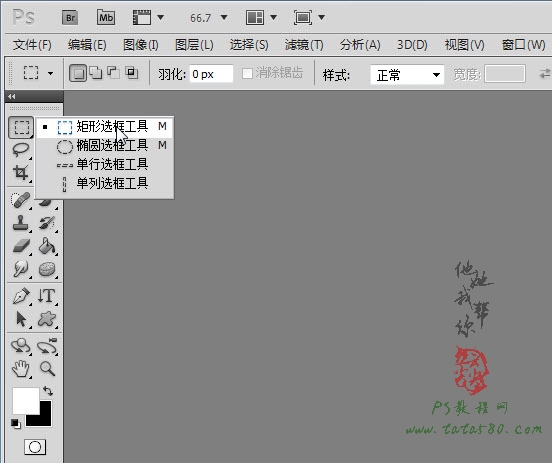
Task: Select the Sponge tool
Action: 47,269
